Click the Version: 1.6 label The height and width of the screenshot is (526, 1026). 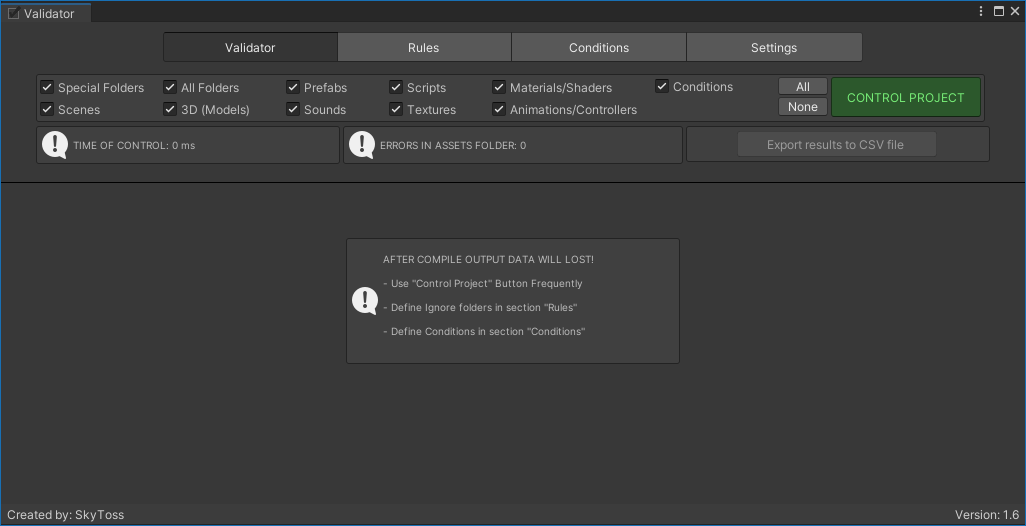[x=987, y=515]
